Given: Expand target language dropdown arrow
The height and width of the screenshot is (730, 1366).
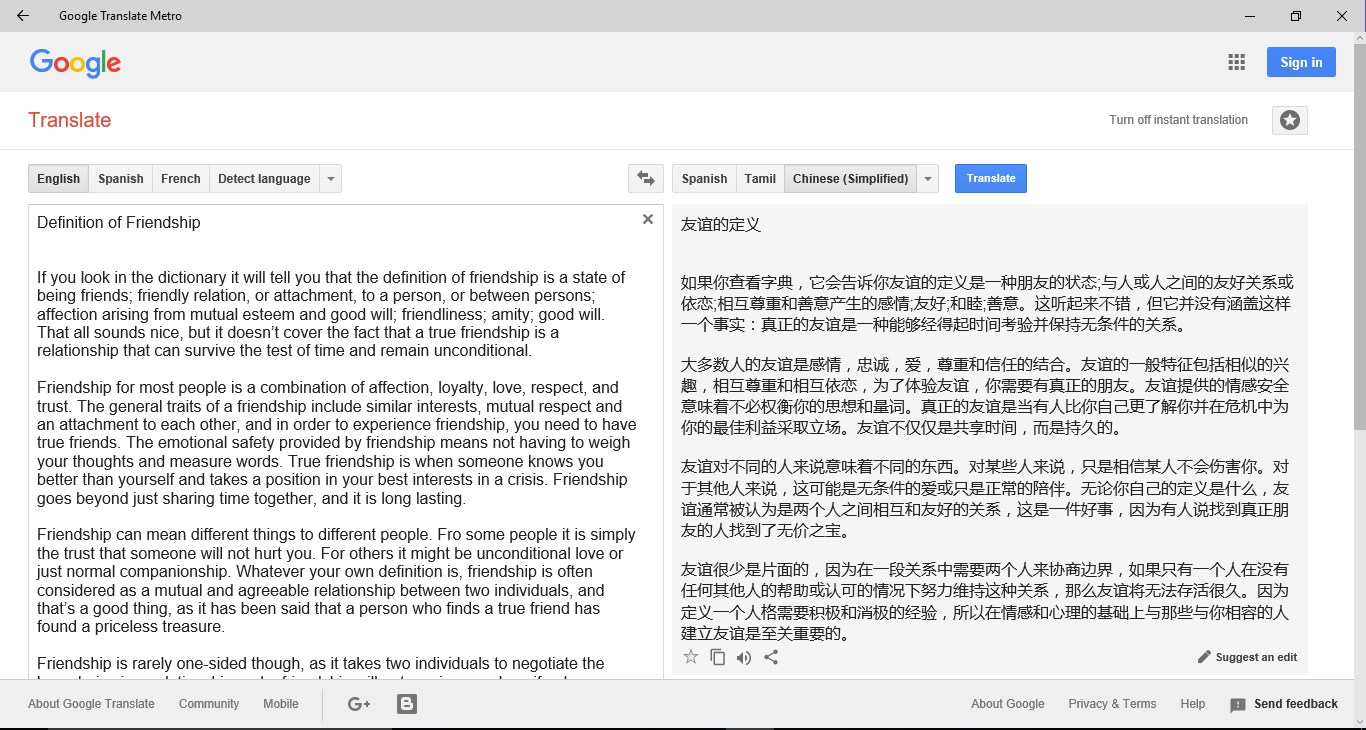Looking at the screenshot, I should tap(929, 179).
